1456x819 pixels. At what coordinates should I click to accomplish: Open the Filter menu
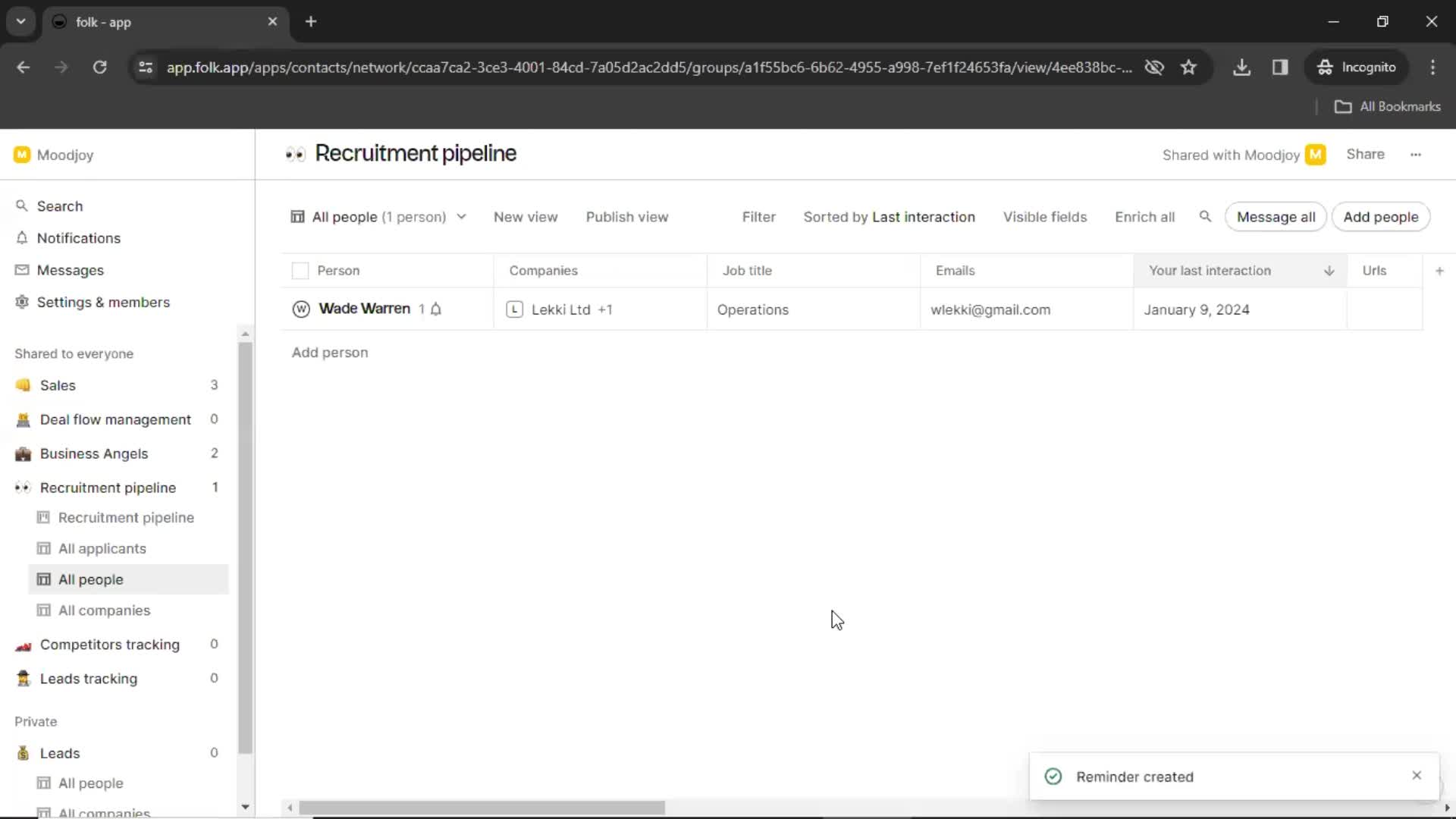pos(758,217)
